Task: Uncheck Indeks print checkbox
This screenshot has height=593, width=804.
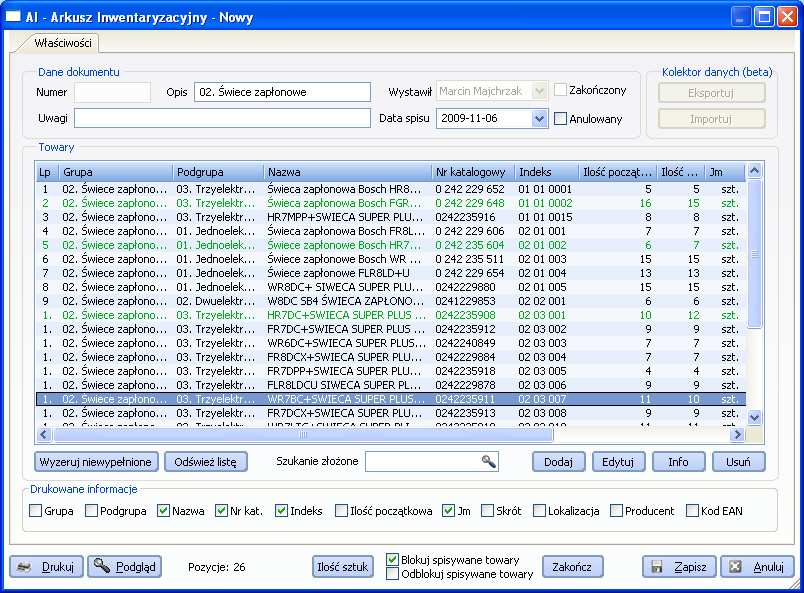Action: [x=281, y=510]
